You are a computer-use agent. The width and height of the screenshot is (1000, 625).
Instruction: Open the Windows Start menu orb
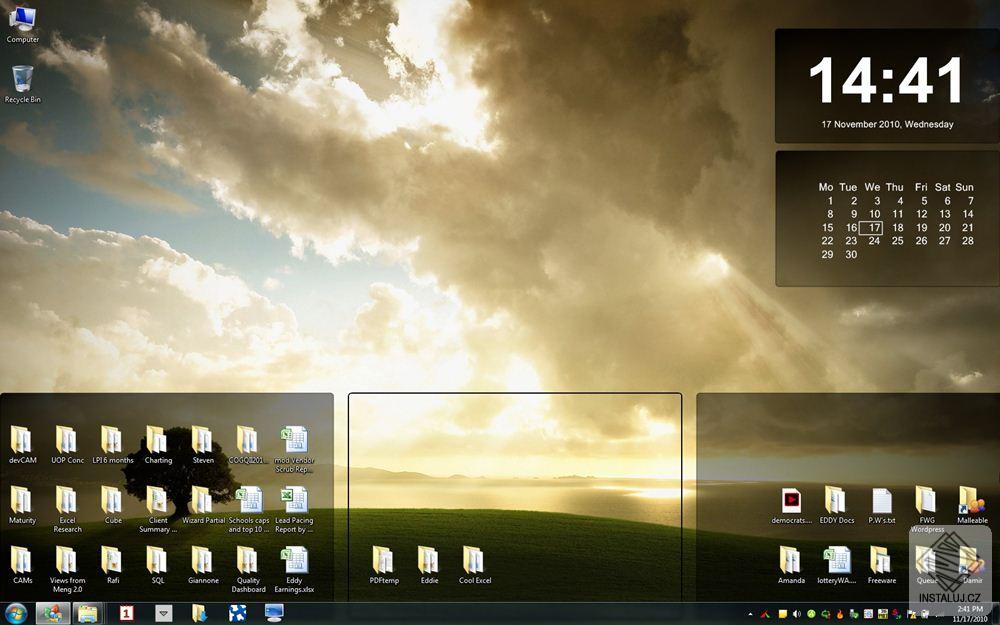tap(16, 614)
